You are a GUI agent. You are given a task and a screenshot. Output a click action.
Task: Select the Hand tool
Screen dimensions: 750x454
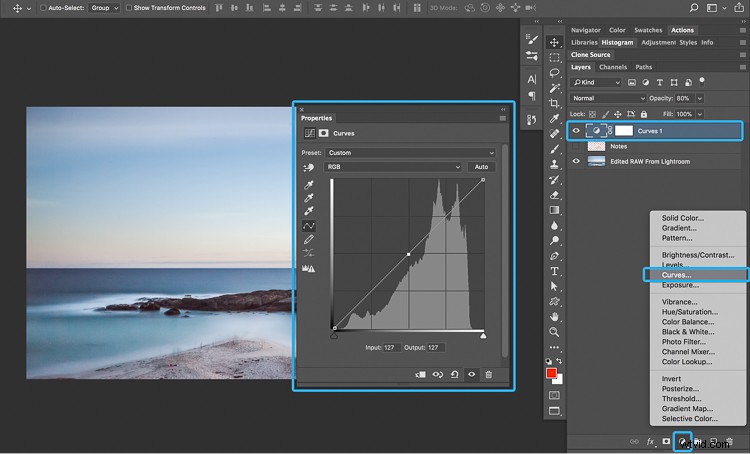554,317
